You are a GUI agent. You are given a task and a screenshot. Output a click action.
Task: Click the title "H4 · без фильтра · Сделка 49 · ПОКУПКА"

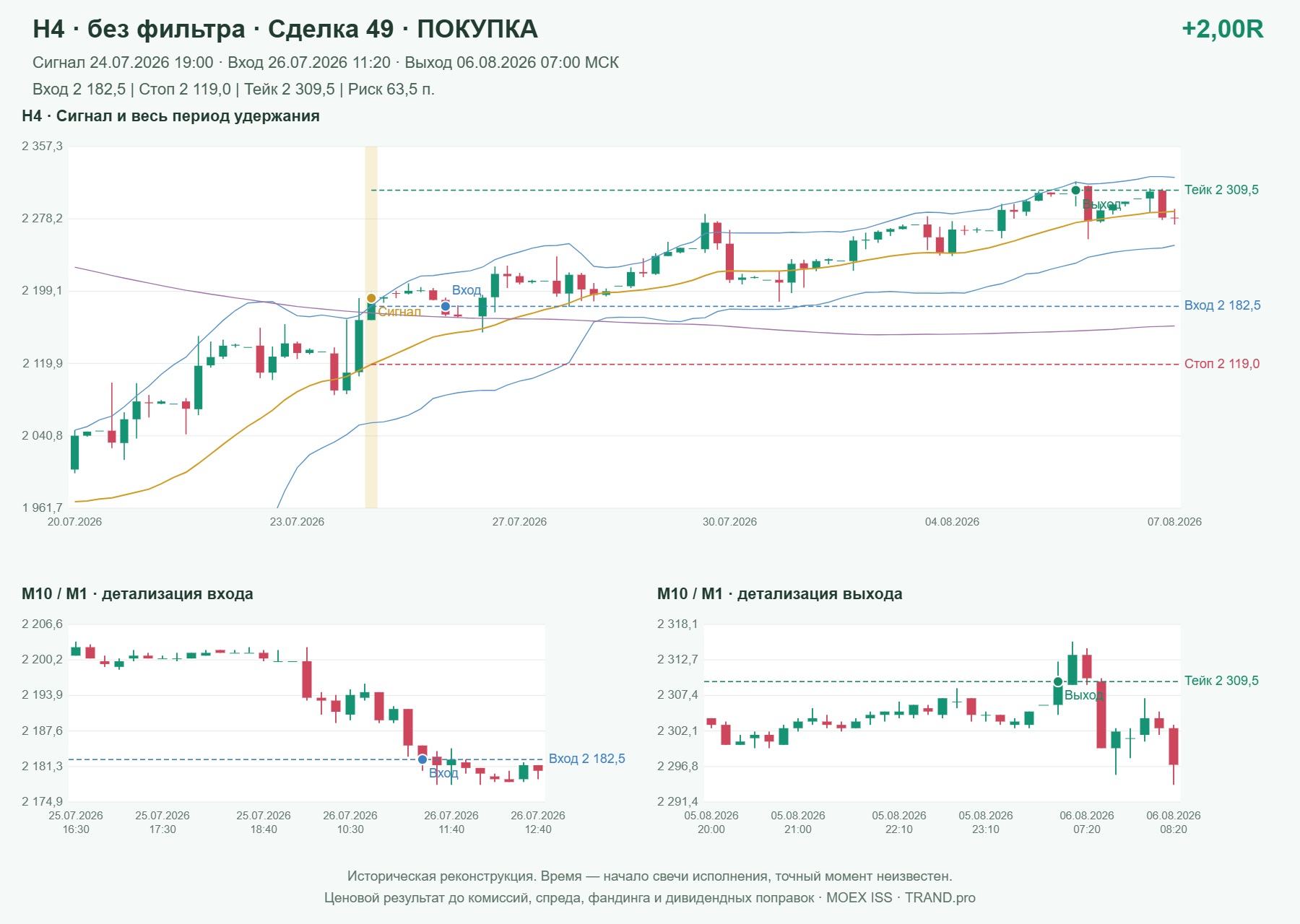(285, 29)
